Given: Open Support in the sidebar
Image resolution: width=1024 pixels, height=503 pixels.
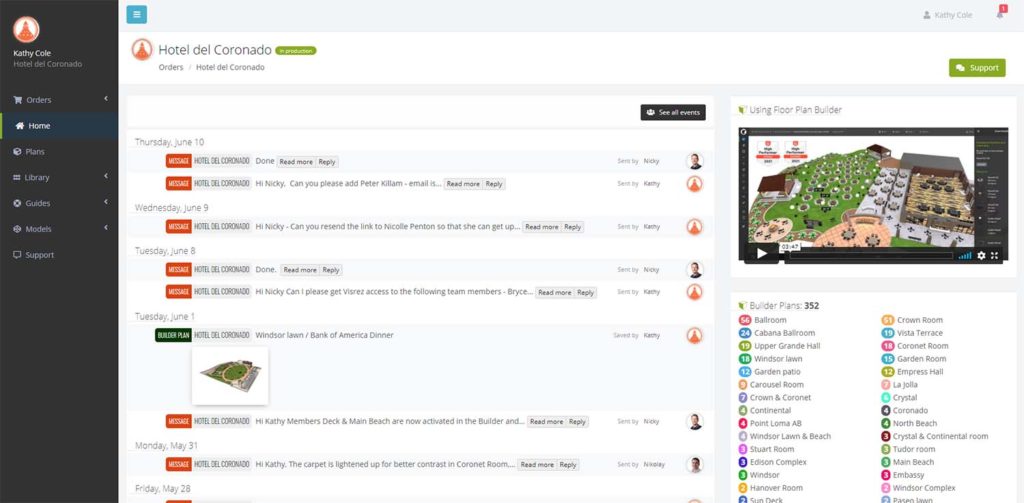Looking at the screenshot, I should pos(39,255).
